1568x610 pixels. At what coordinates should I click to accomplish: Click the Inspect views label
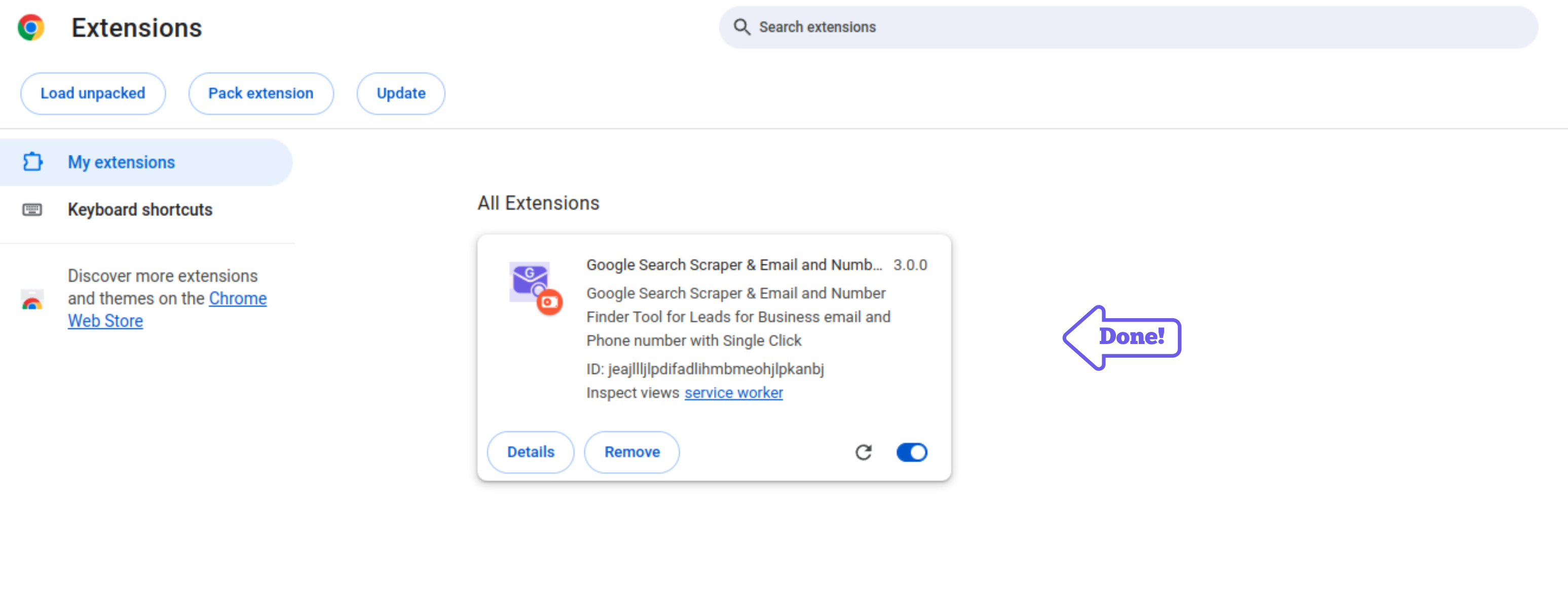(x=632, y=393)
